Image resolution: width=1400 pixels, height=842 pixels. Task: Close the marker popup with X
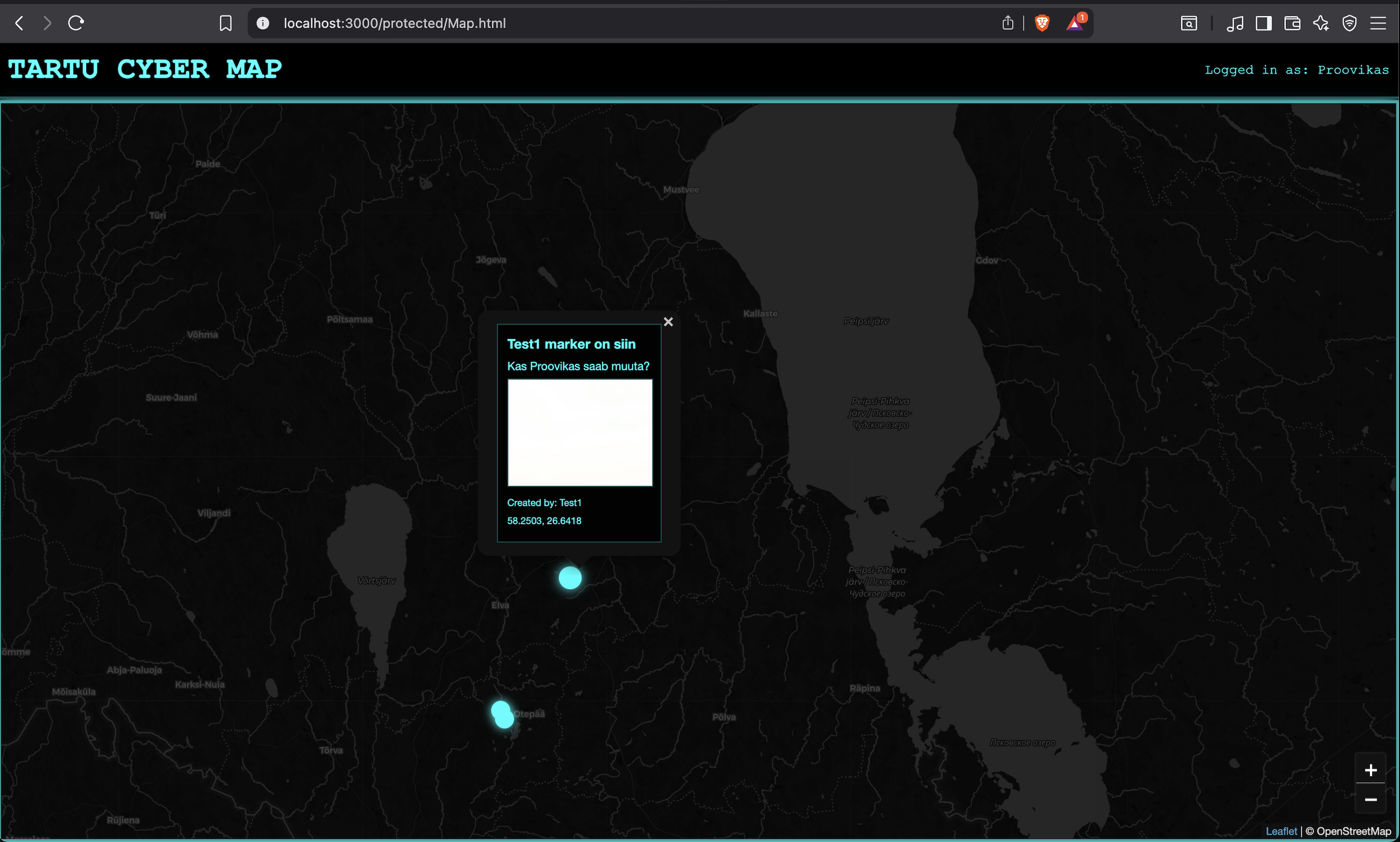(668, 322)
